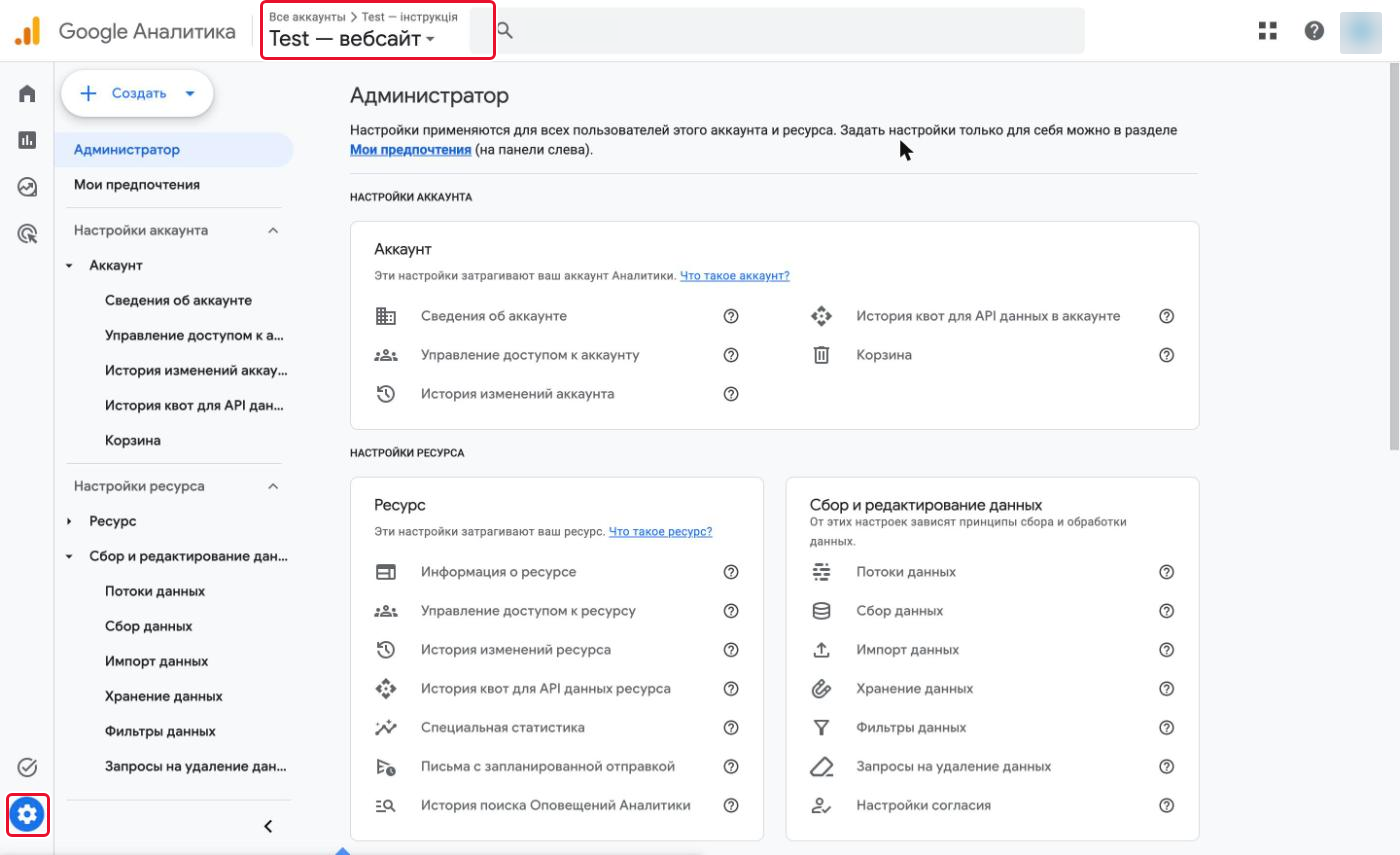Open the Test — вебсайт property selector
The image size is (1400, 855).
352,40
